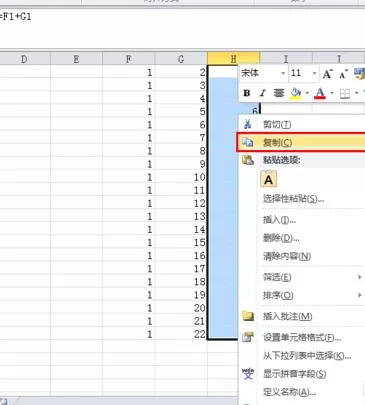Click cell in column G showing 15

tap(181, 242)
